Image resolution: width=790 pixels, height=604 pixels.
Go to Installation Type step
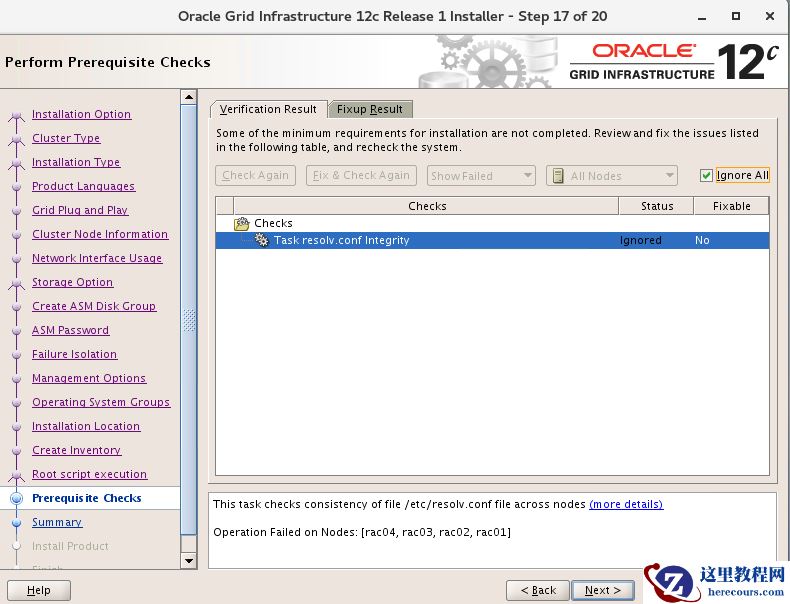(x=76, y=162)
